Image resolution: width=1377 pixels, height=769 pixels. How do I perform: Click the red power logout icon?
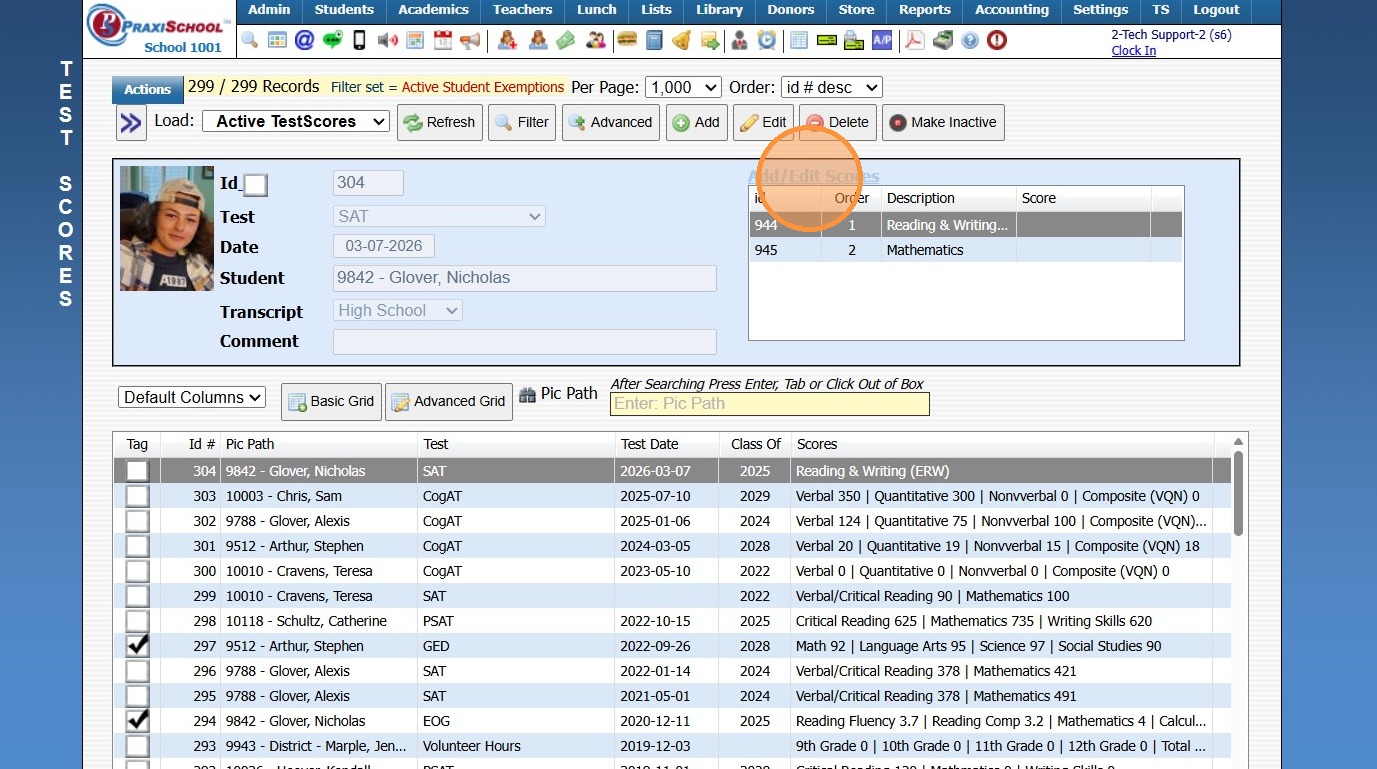point(996,41)
